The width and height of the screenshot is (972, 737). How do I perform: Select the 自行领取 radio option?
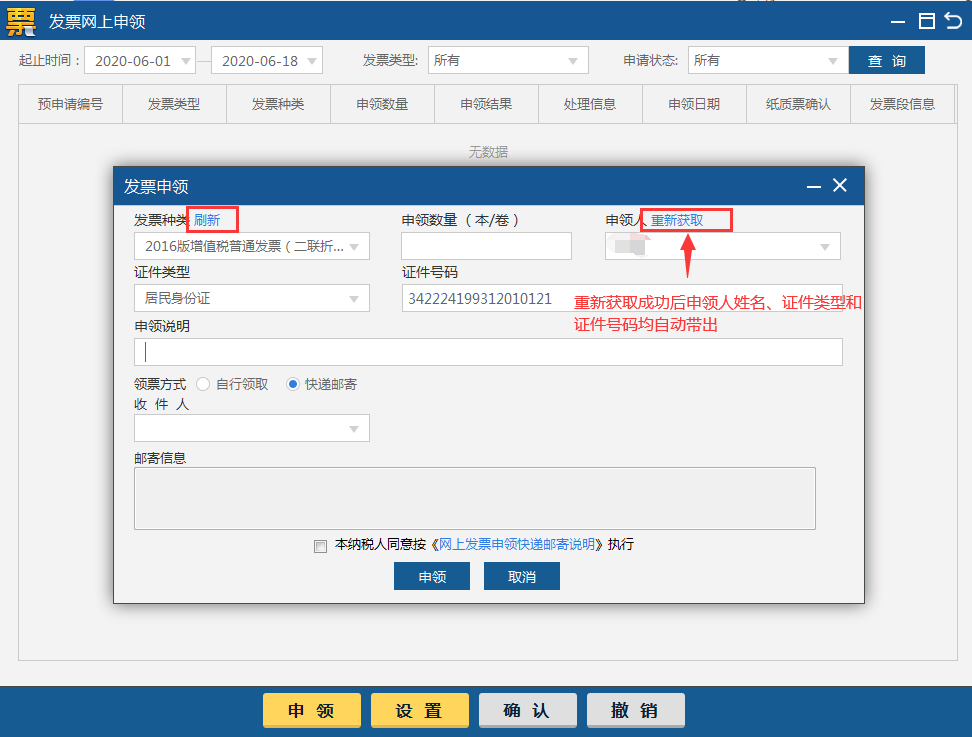click(x=203, y=384)
